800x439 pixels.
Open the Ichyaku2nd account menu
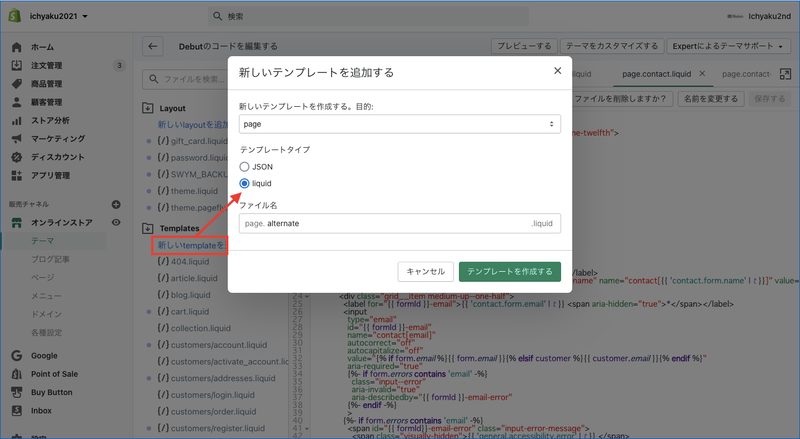[759, 16]
